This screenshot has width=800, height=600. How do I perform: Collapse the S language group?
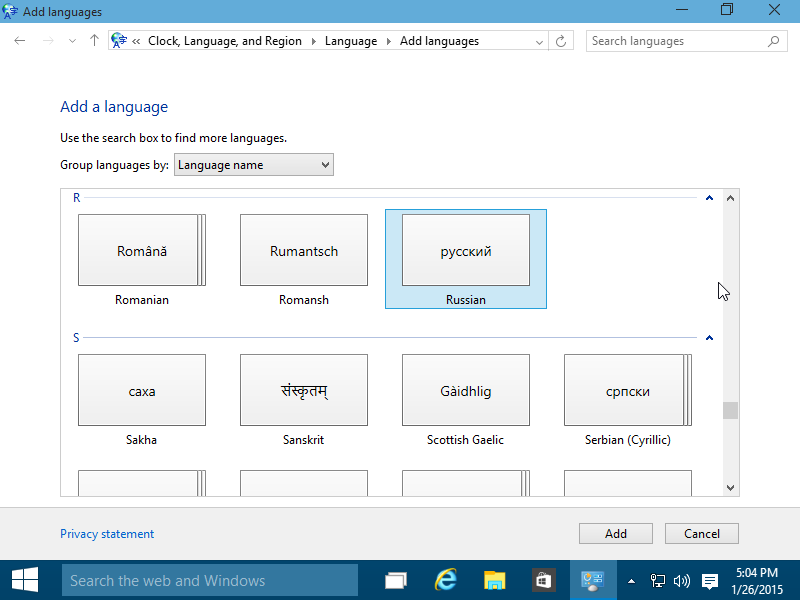point(709,338)
